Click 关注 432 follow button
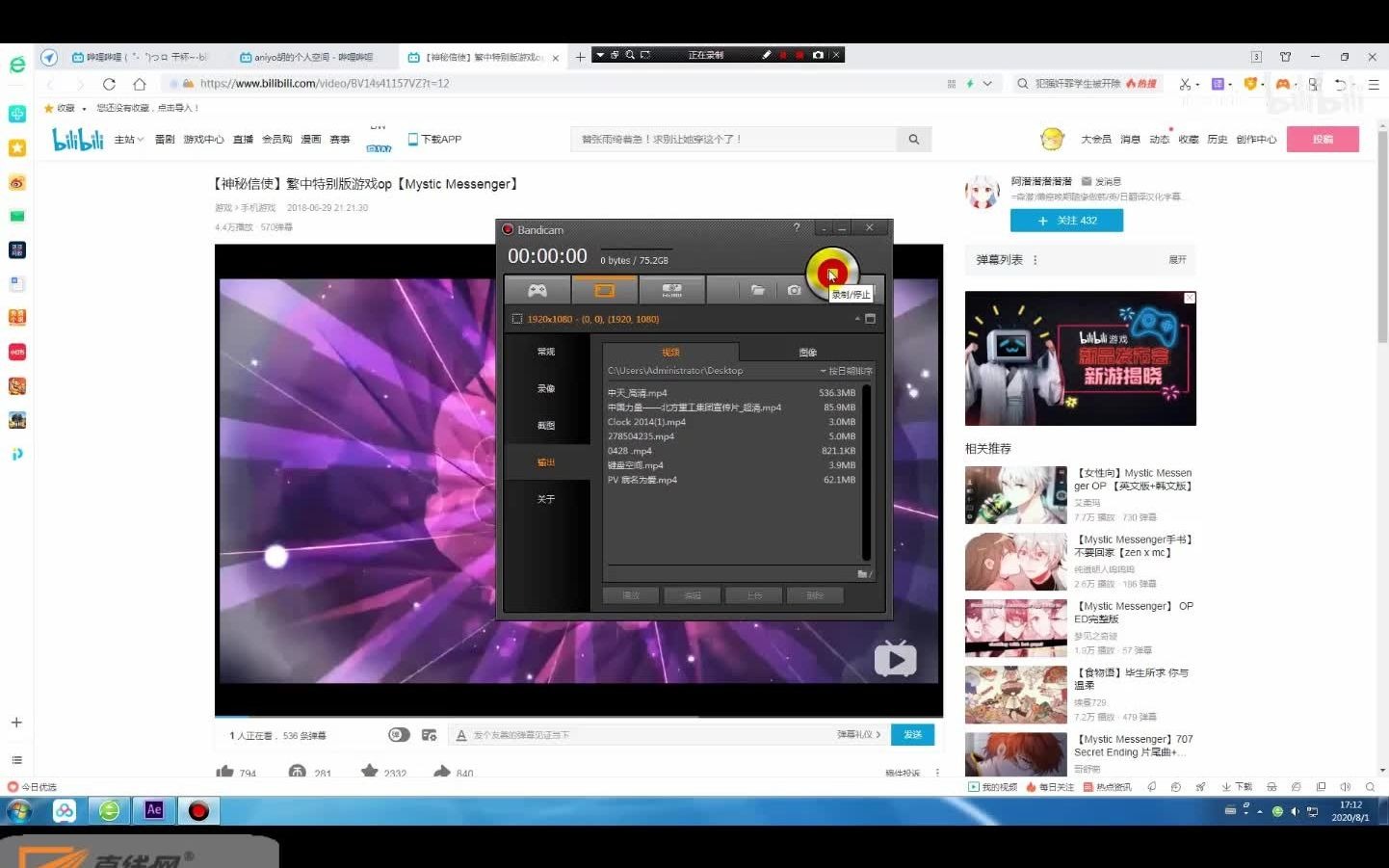Image resolution: width=1389 pixels, height=868 pixels. pos(1066,221)
